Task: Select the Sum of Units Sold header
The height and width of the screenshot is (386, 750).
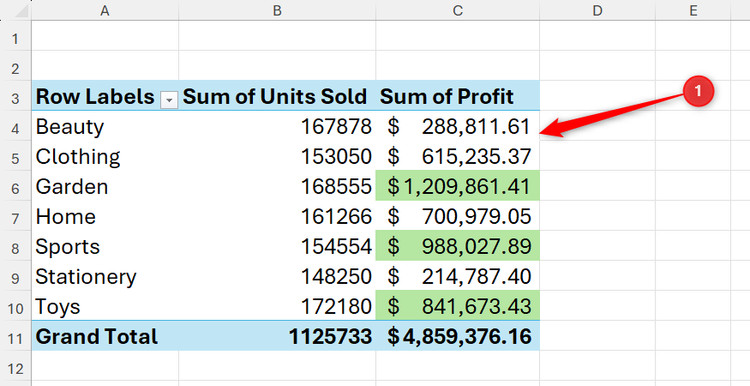Action: pos(277,96)
